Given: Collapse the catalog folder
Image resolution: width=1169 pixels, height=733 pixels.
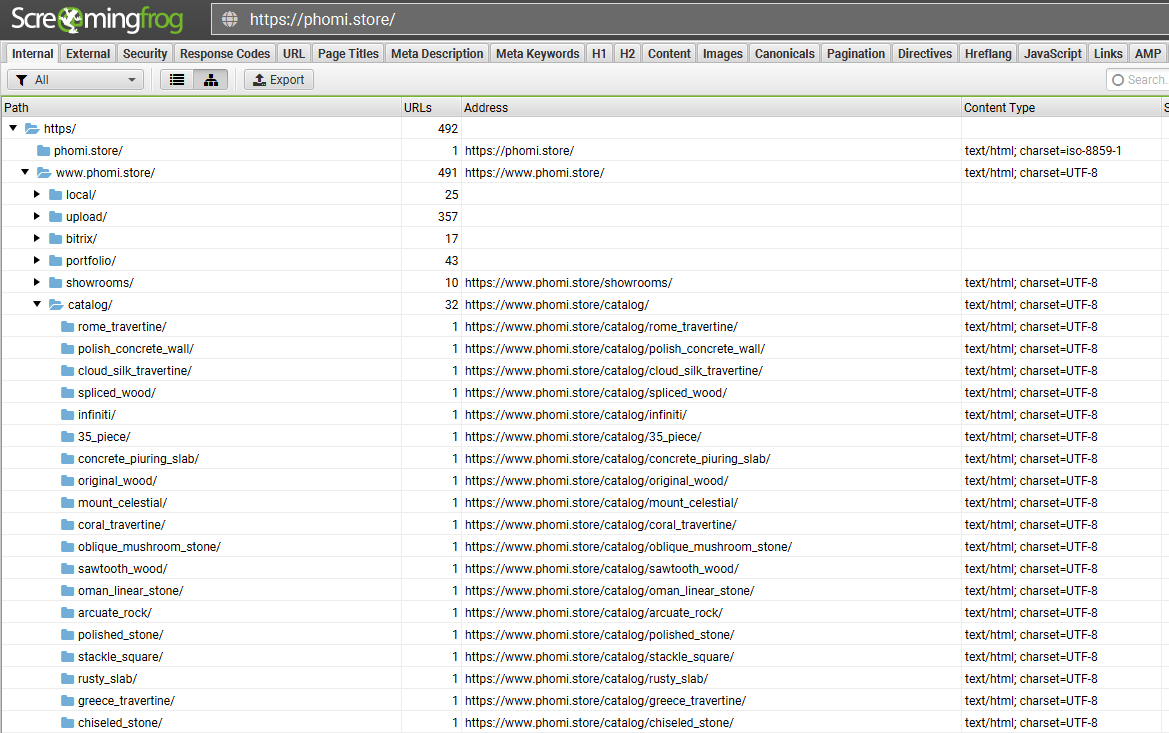Looking at the screenshot, I should [x=37, y=304].
